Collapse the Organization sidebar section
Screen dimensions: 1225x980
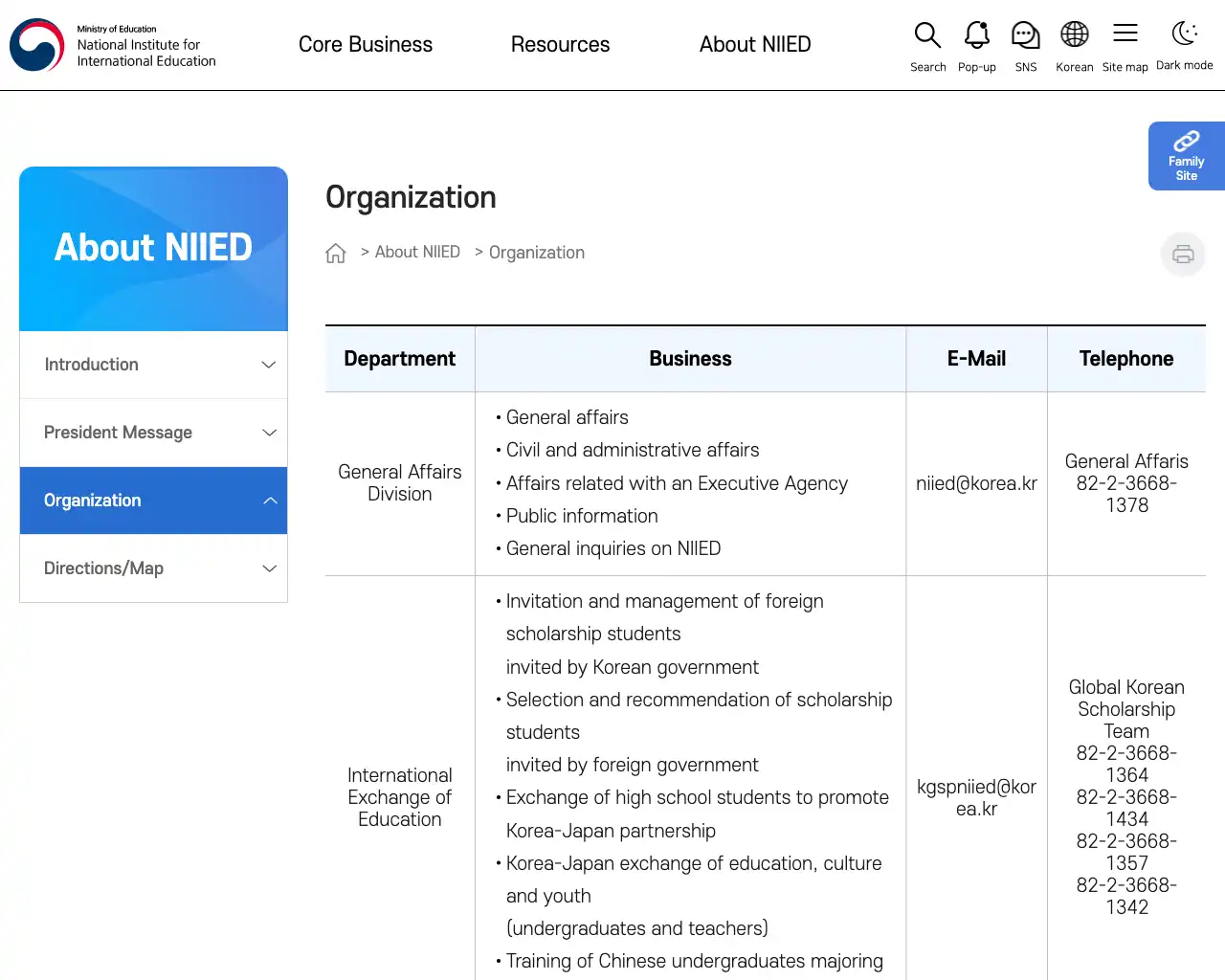[x=153, y=501]
